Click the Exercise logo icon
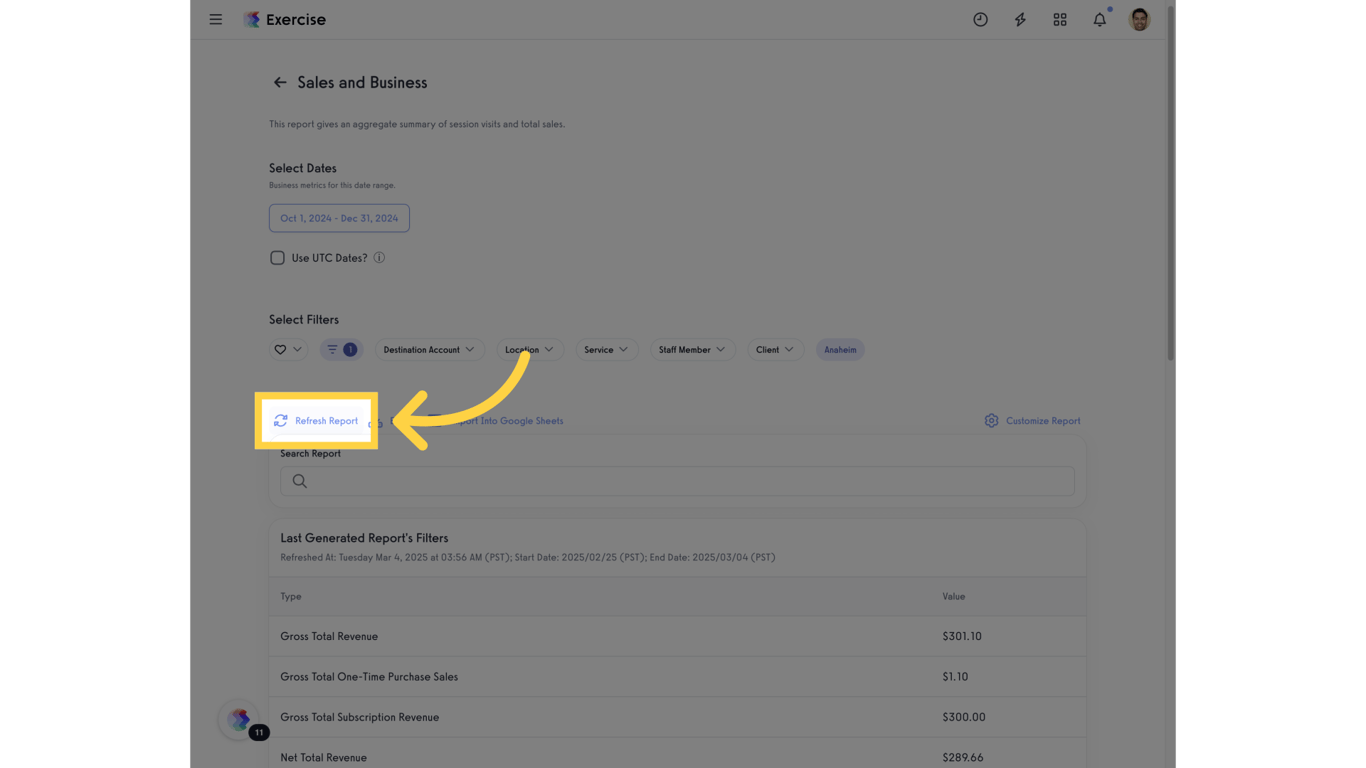Image resolution: width=1366 pixels, height=768 pixels. pos(251,19)
